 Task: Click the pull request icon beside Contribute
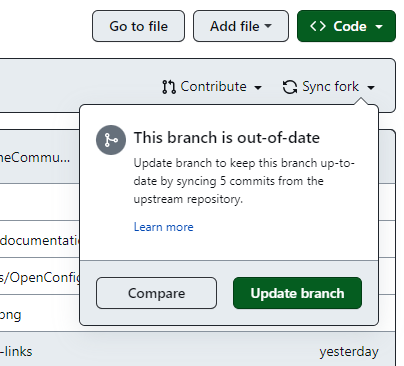point(169,87)
